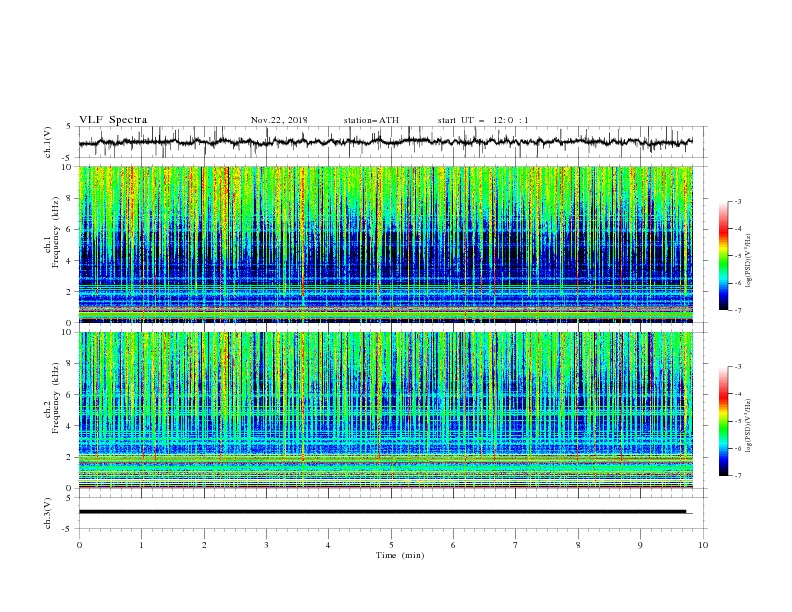
Task: Click time axis tick label "7"
Action: pyautogui.click(x=516, y=545)
